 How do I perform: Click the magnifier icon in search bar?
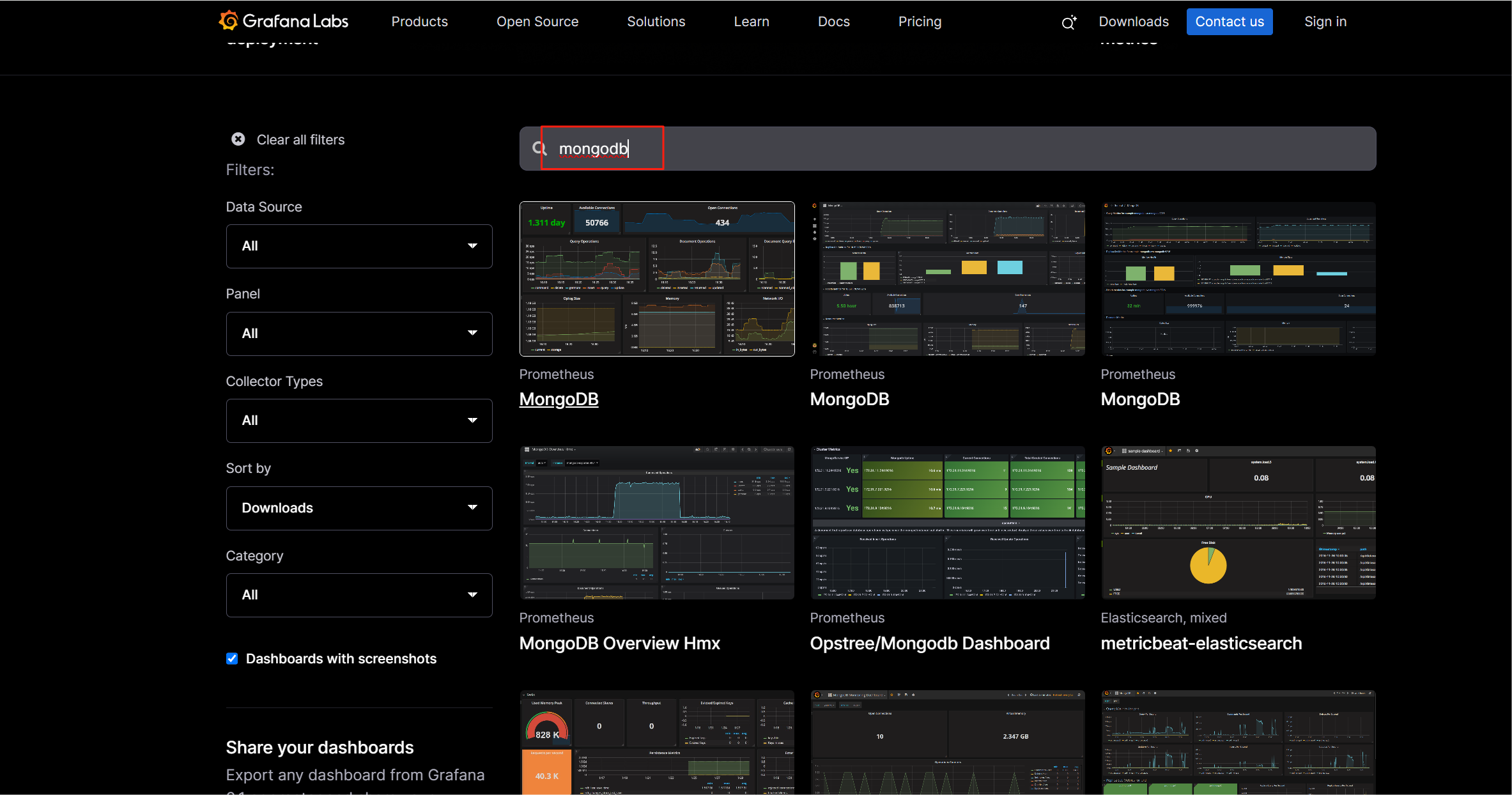(539, 149)
